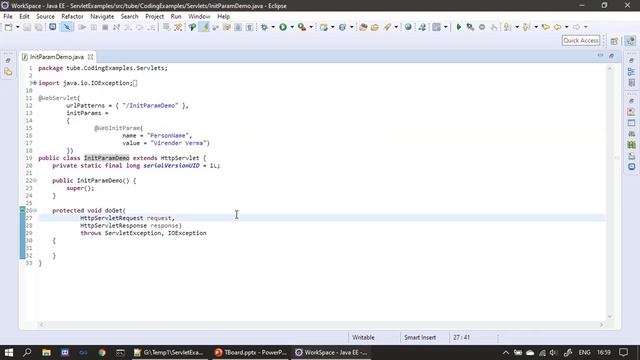This screenshot has height=360, width=640.
Task: Open the Search dropdown arrow
Action: [396, 27]
